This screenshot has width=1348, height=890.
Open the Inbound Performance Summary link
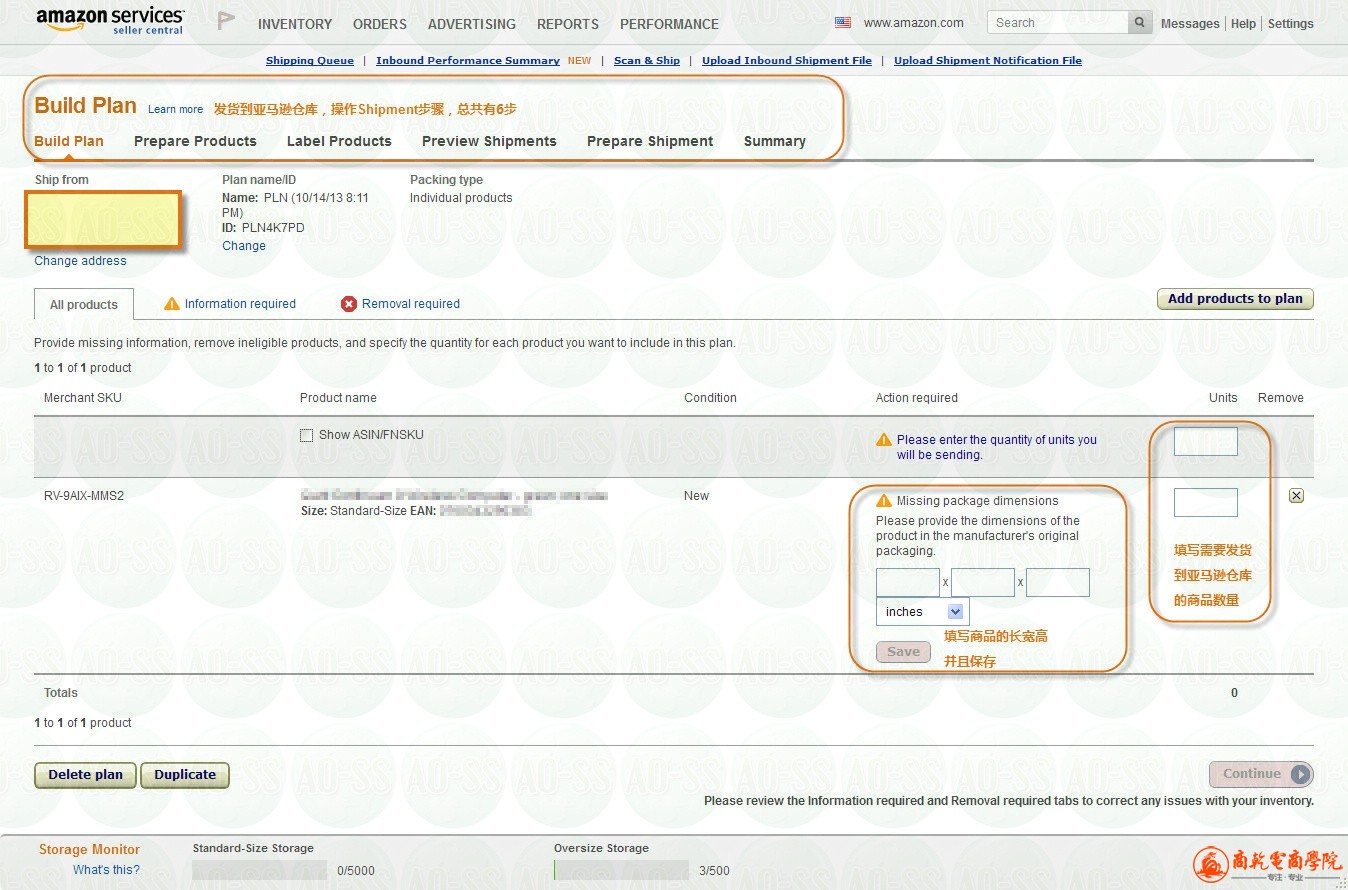[x=468, y=61]
